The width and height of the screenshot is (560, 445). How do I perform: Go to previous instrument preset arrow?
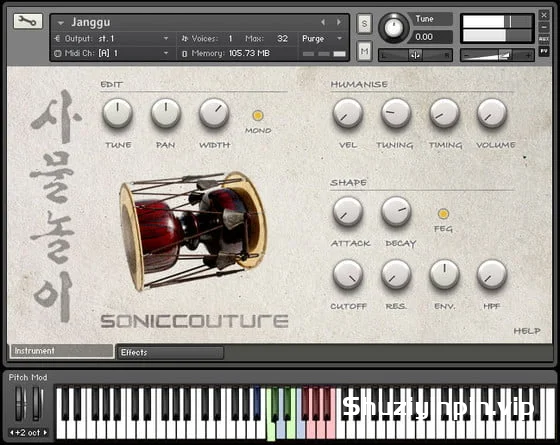[x=323, y=22]
